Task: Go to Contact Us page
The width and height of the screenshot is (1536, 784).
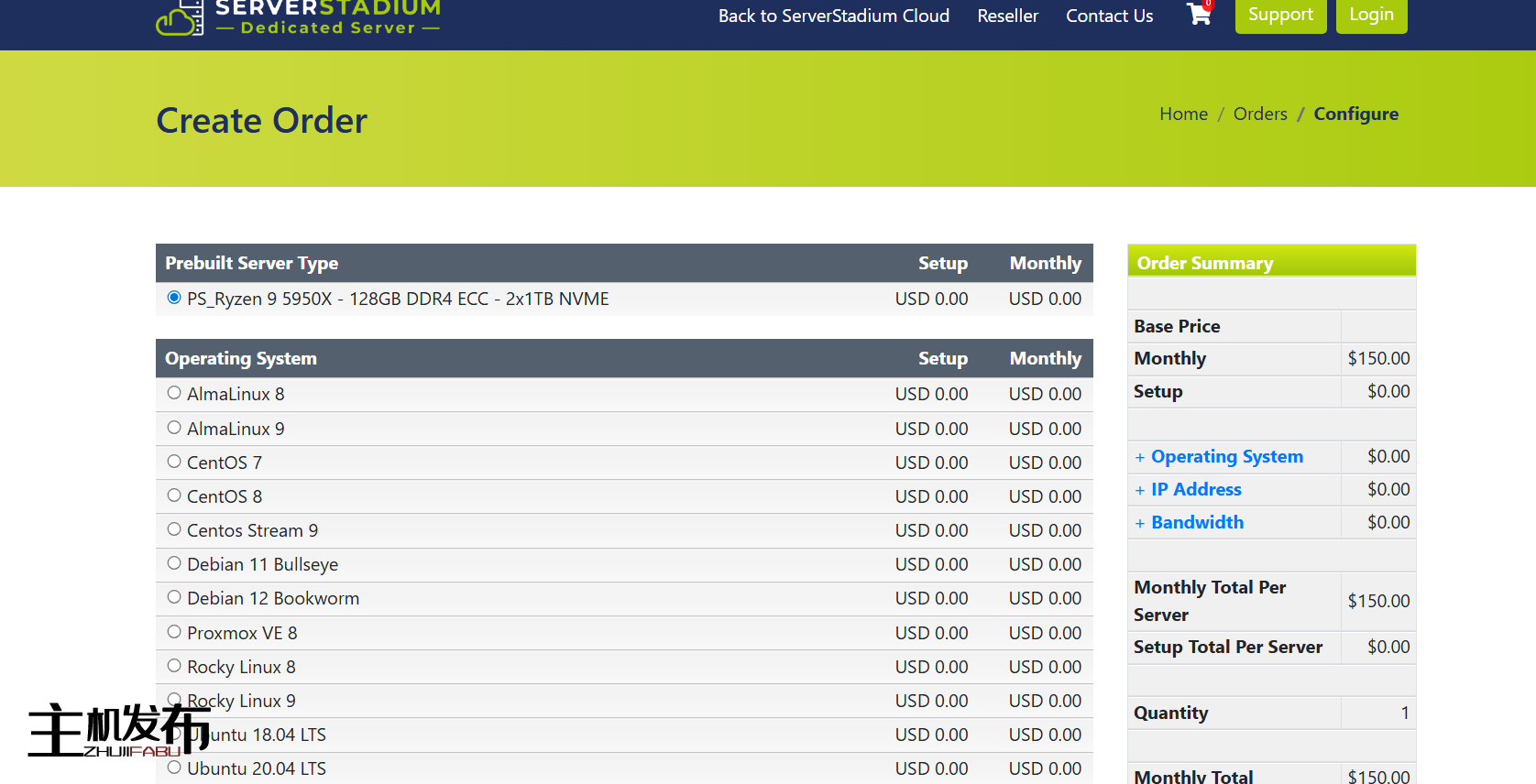Action: click(x=1109, y=16)
